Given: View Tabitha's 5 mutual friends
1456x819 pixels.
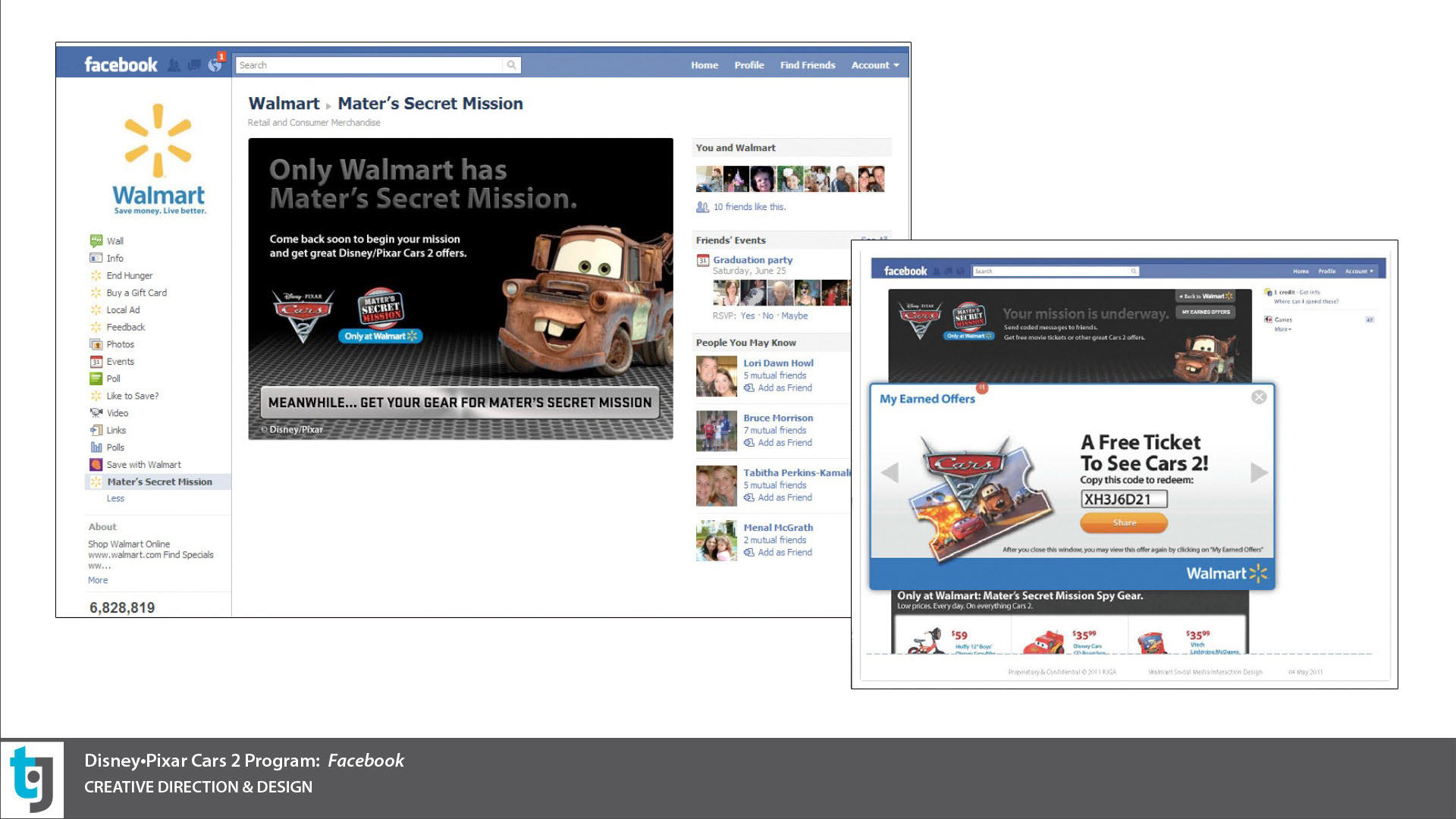Looking at the screenshot, I should 774,485.
